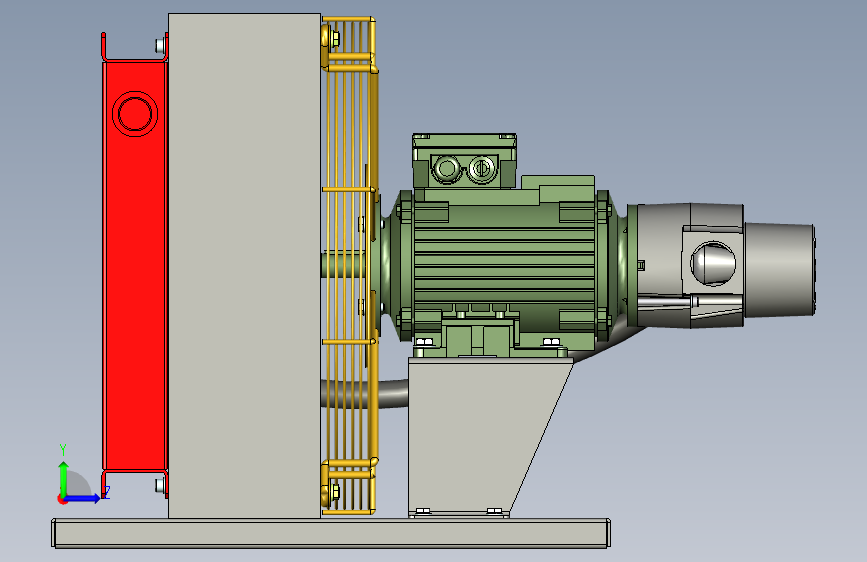The width and height of the screenshot is (867, 562).
Task: Select the green electric motor finned body
Action: point(503,266)
